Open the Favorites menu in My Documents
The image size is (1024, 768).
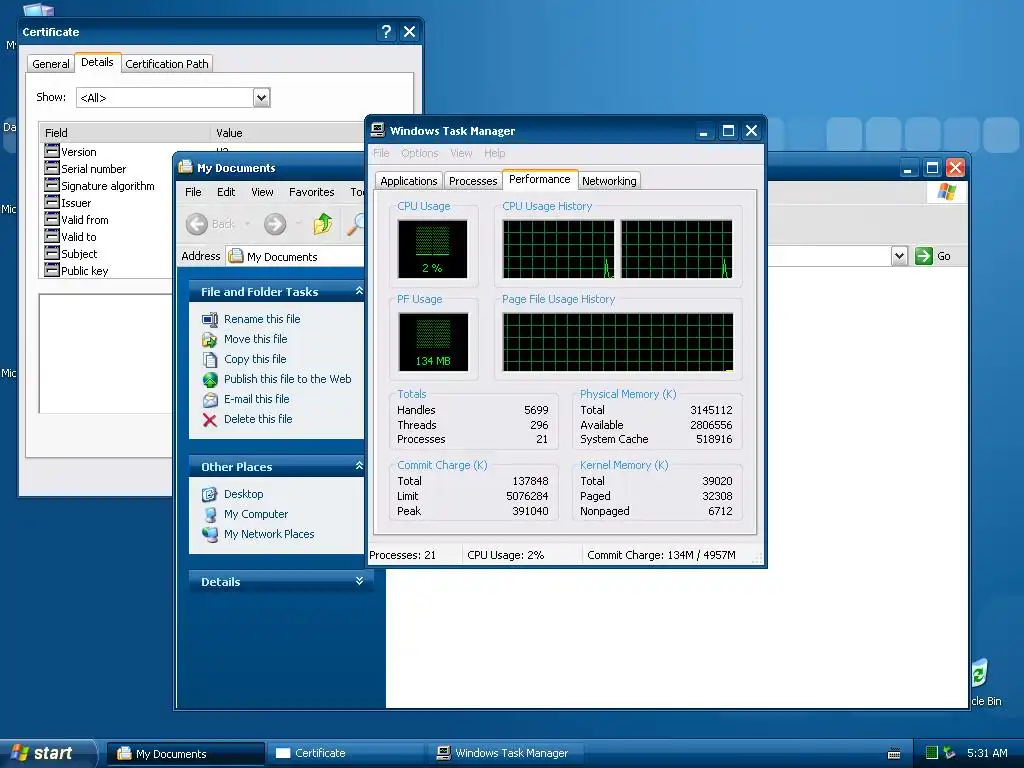312,192
